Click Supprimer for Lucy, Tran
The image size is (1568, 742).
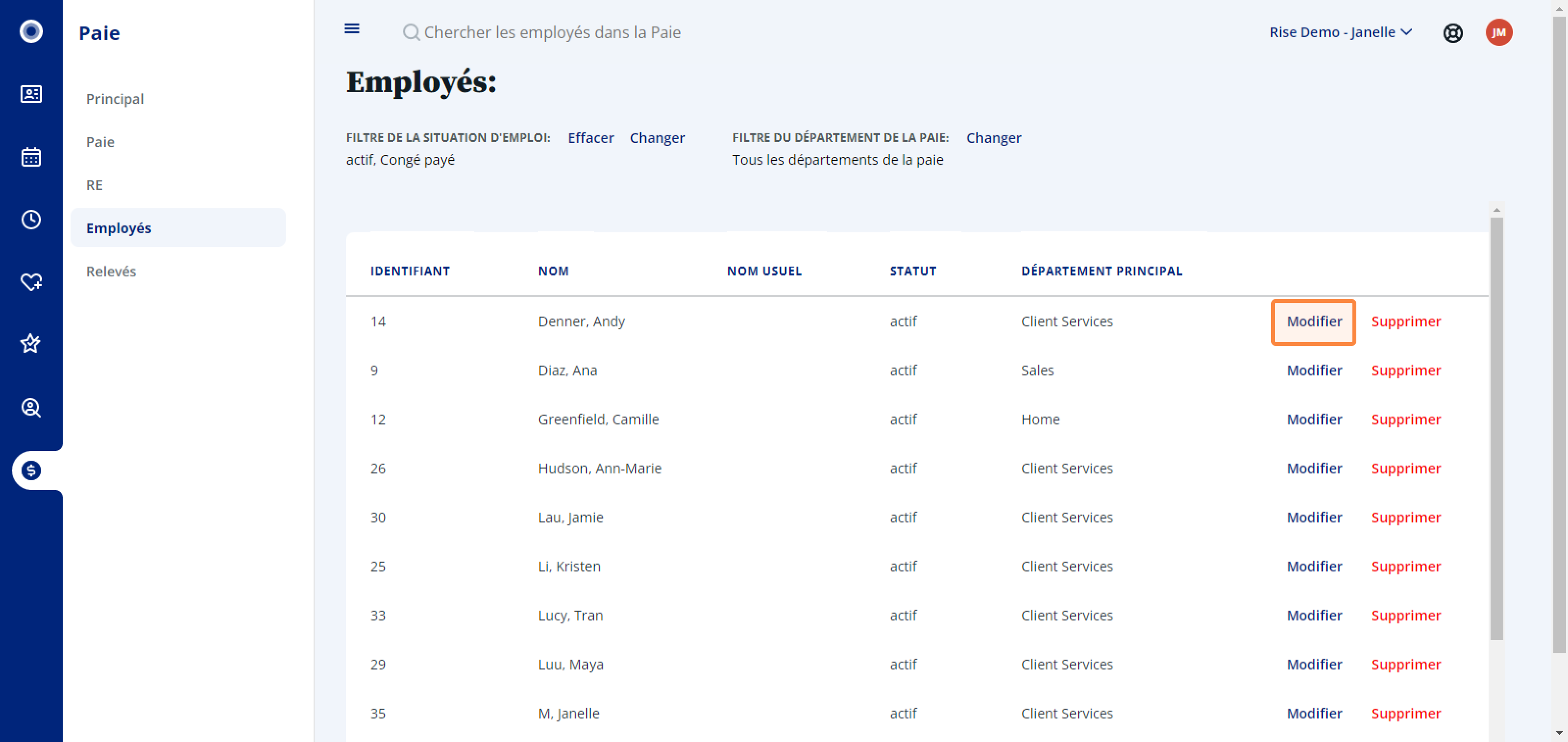click(1405, 616)
